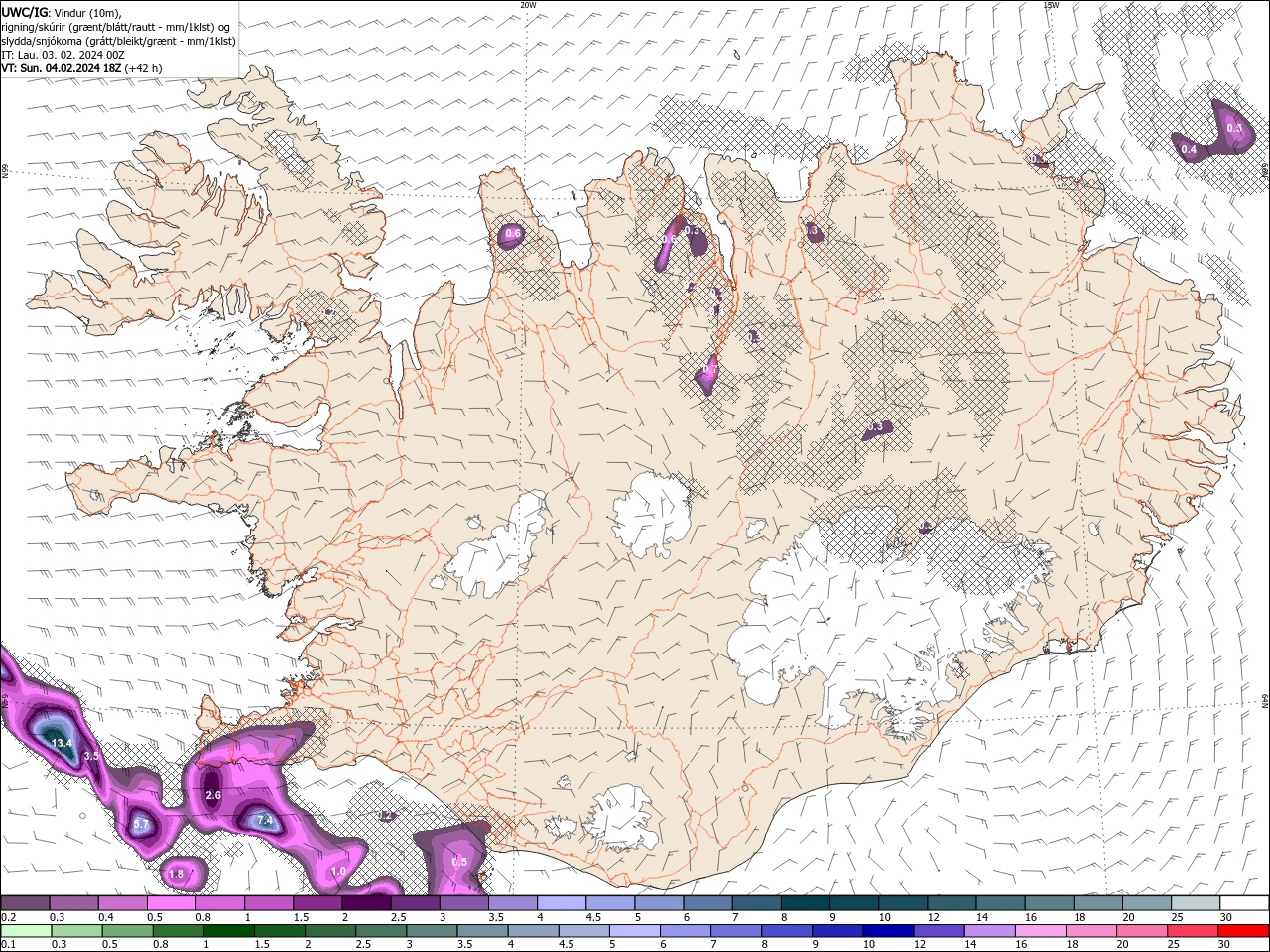Image resolution: width=1270 pixels, height=952 pixels.
Task: Click the 7.4 precipitation value on the map
Action: [264, 821]
